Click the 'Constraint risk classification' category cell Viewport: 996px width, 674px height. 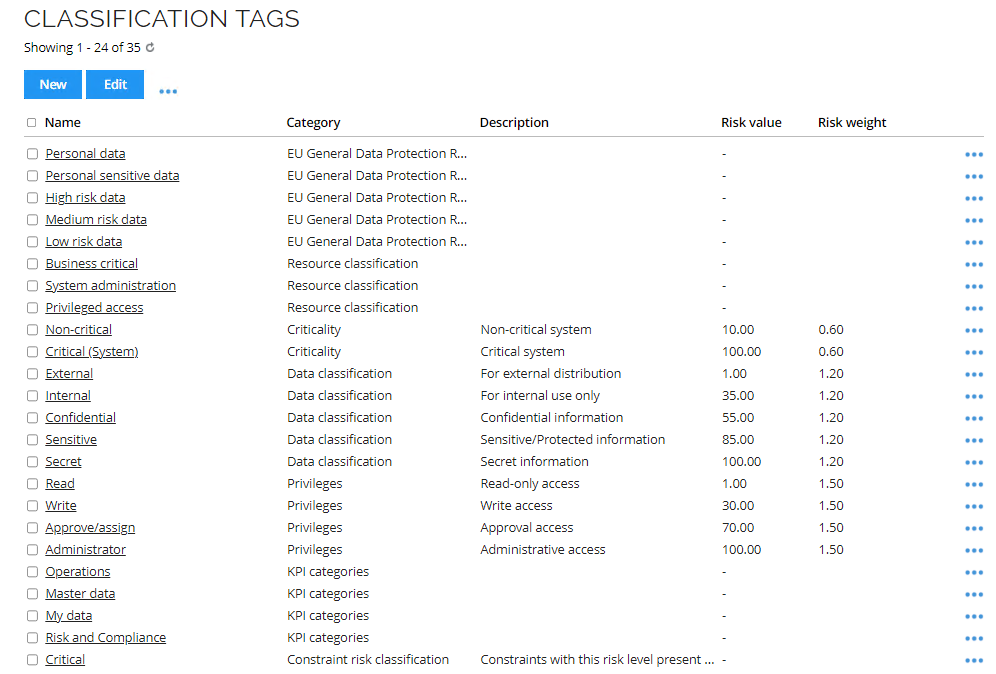point(368,659)
